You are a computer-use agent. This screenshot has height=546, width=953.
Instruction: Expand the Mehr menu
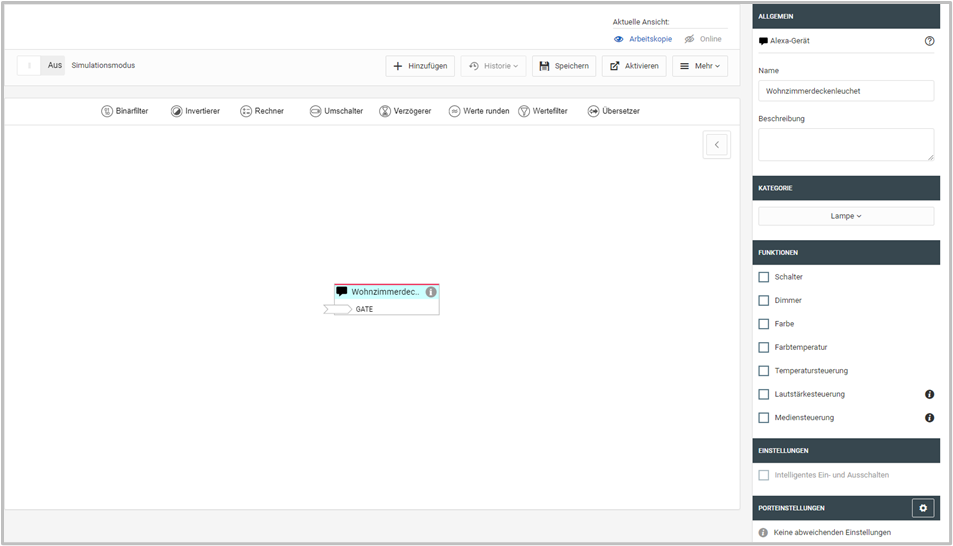(699, 66)
